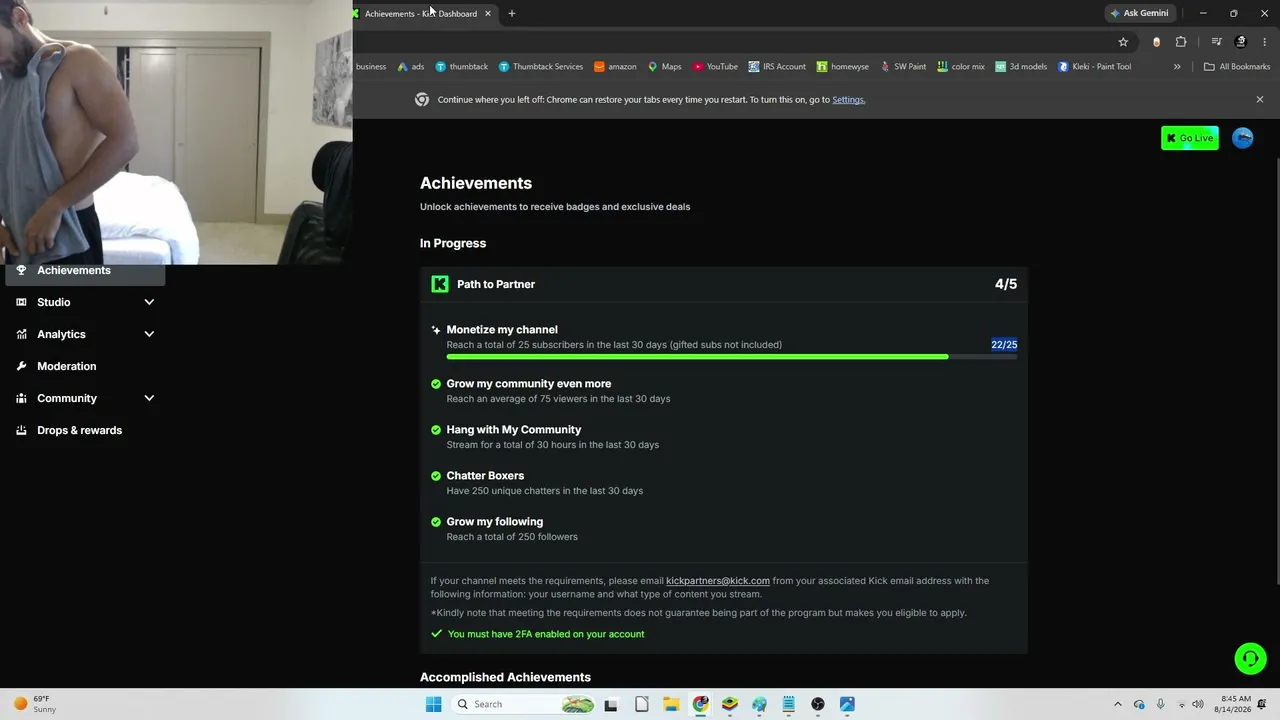Viewport: 1280px width, 720px height.
Task: Open the OBS Studio taskbar icon
Action: (818, 704)
